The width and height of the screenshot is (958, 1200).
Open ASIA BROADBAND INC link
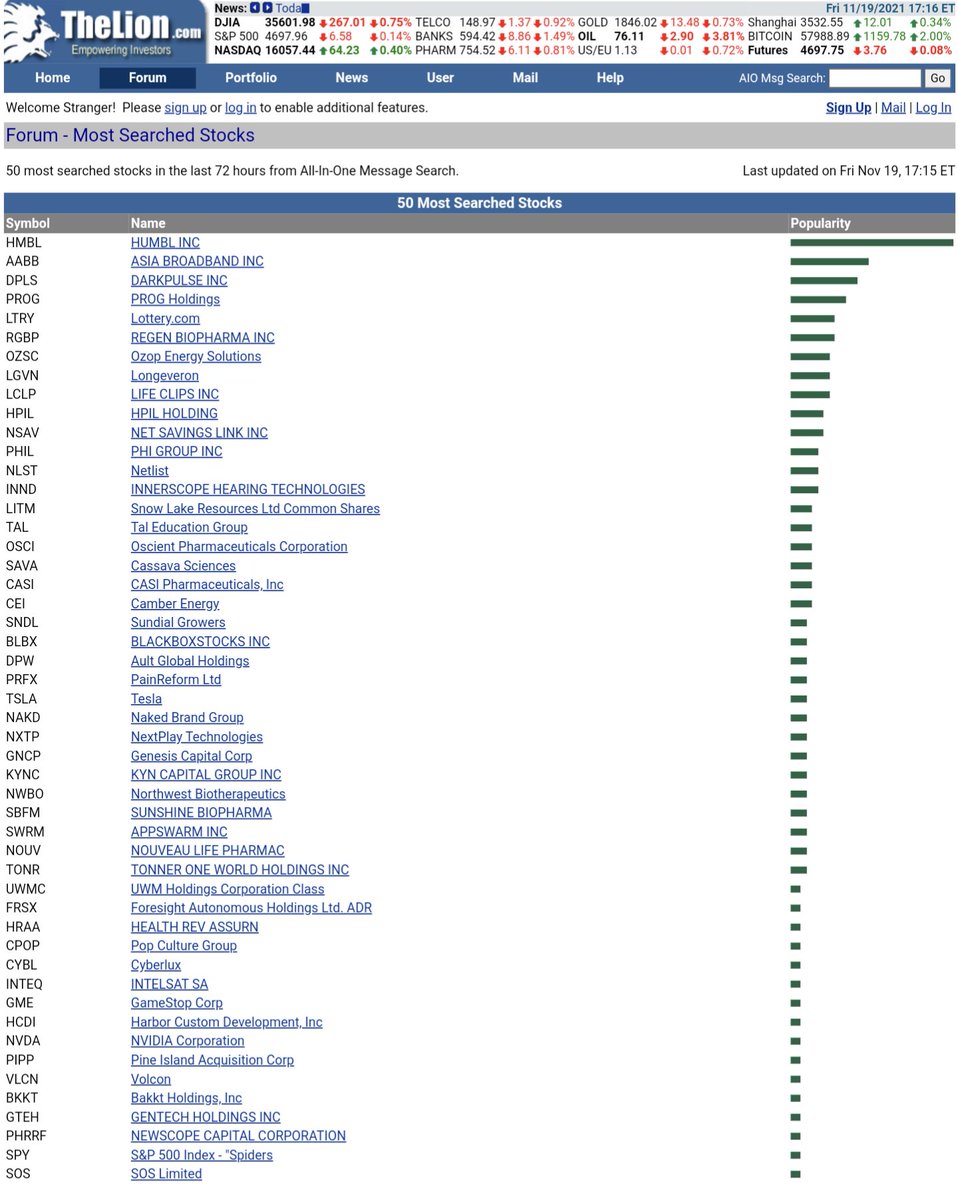click(x=197, y=262)
